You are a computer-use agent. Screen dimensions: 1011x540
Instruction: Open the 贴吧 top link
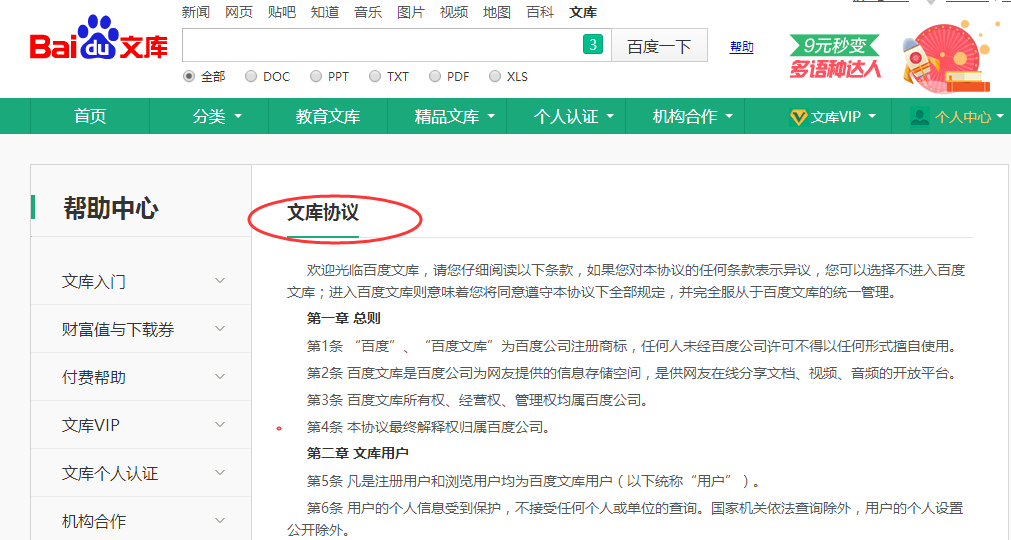coord(282,12)
